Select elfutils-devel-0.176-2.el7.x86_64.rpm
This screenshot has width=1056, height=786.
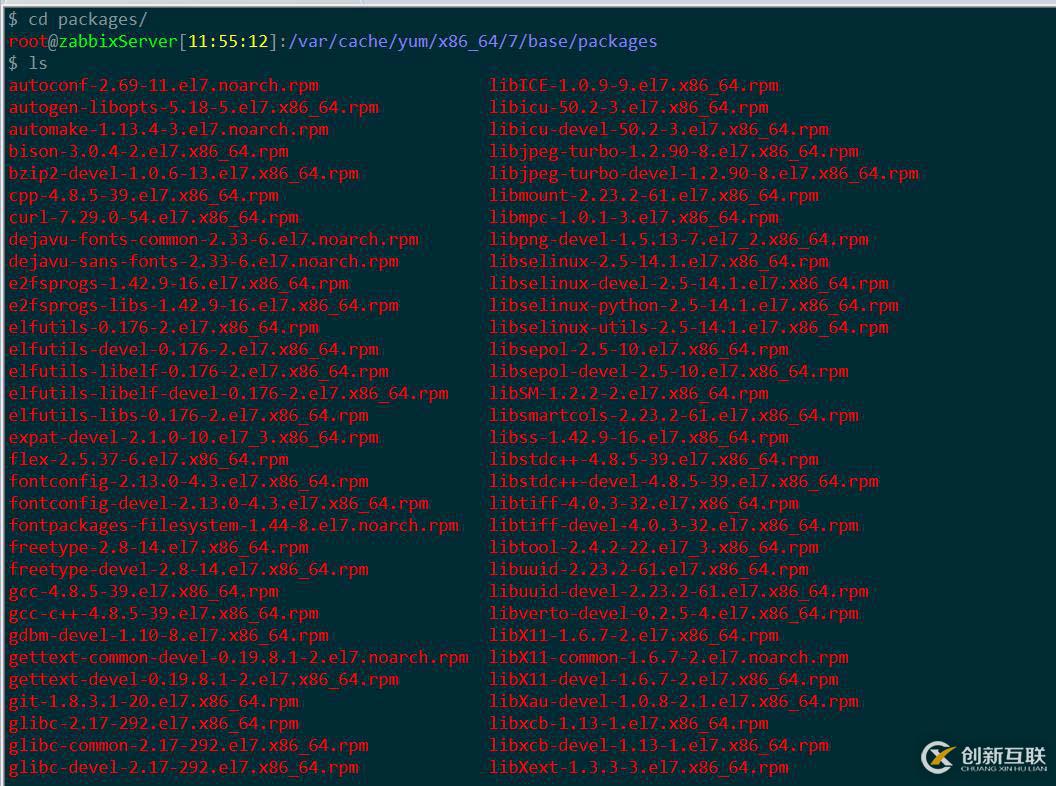tap(194, 350)
